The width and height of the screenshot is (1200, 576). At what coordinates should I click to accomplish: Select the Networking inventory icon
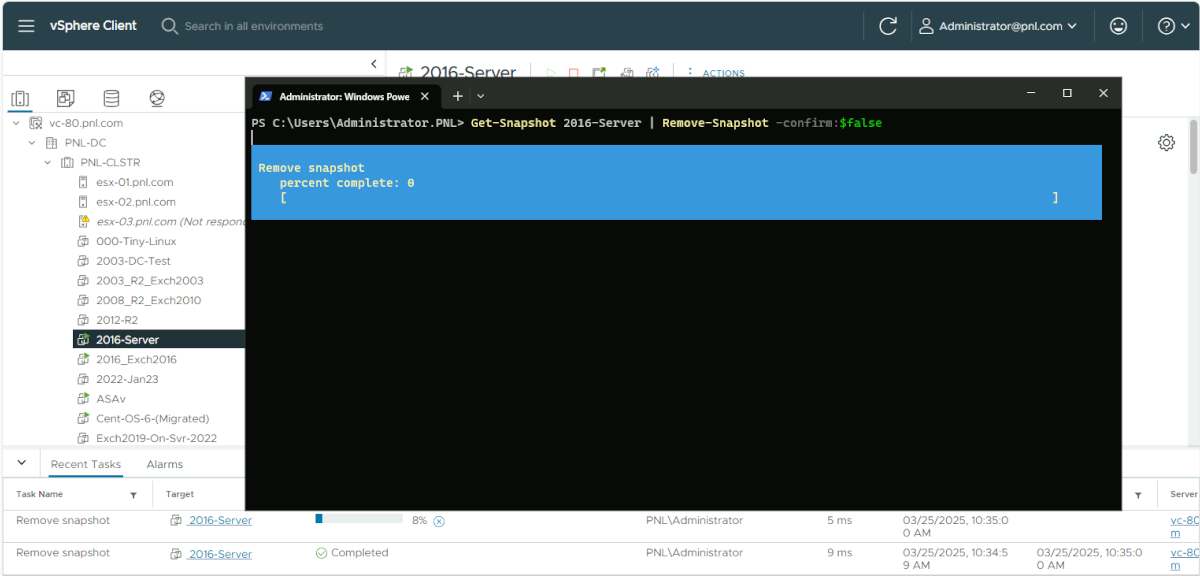[x=157, y=98]
